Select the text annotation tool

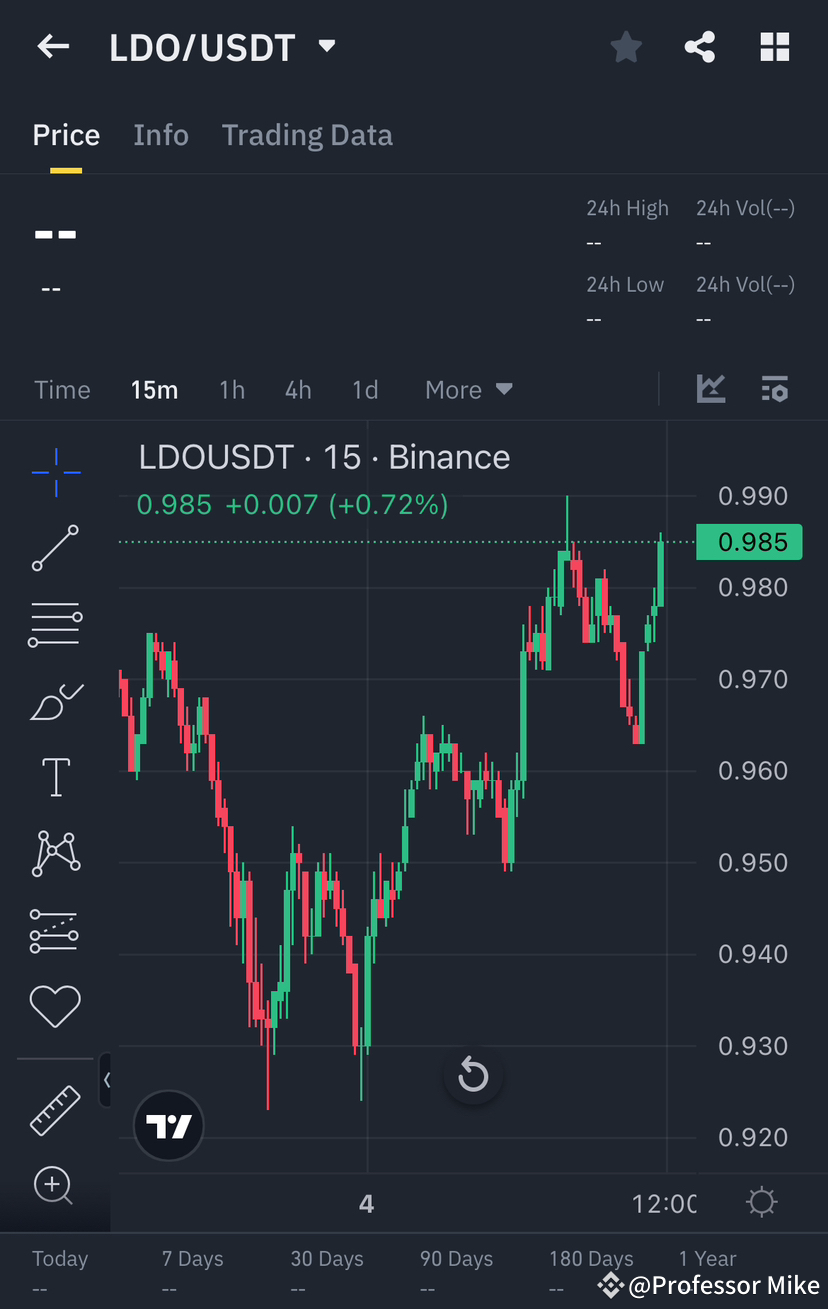point(55,777)
